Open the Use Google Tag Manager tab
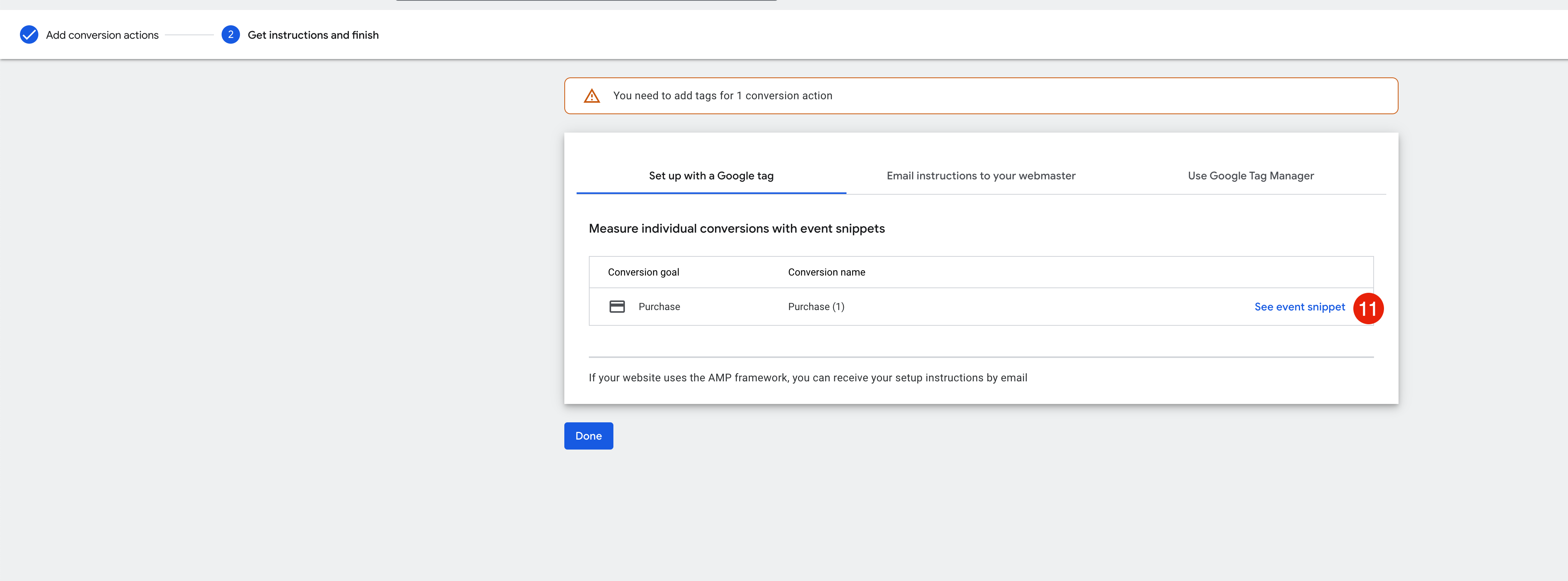This screenshot has height=581, width=1568. [1250, 176]
